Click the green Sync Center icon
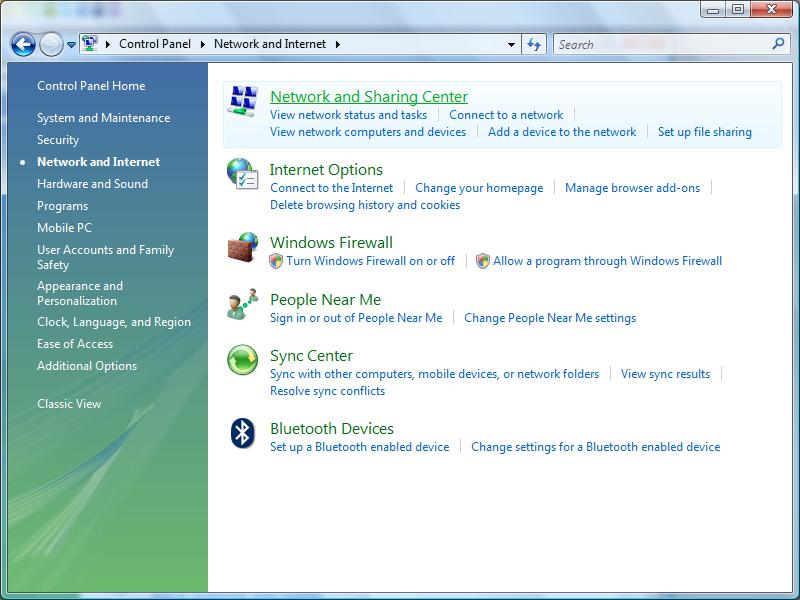800x600 pixels. pyautogui.click(x=243, y=360)
